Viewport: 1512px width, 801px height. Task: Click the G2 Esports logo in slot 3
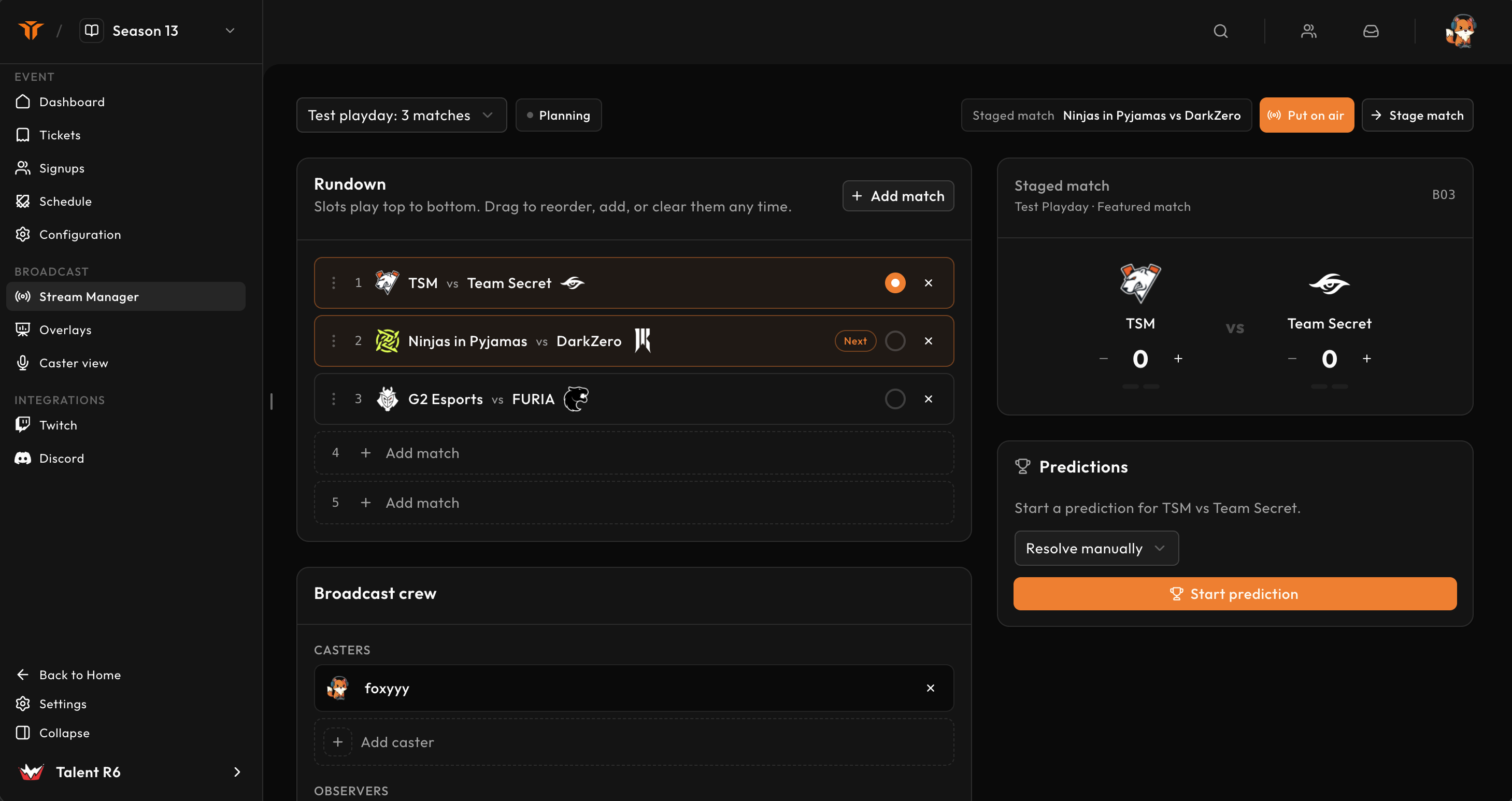pyautogui.click(x=387, y=399)
